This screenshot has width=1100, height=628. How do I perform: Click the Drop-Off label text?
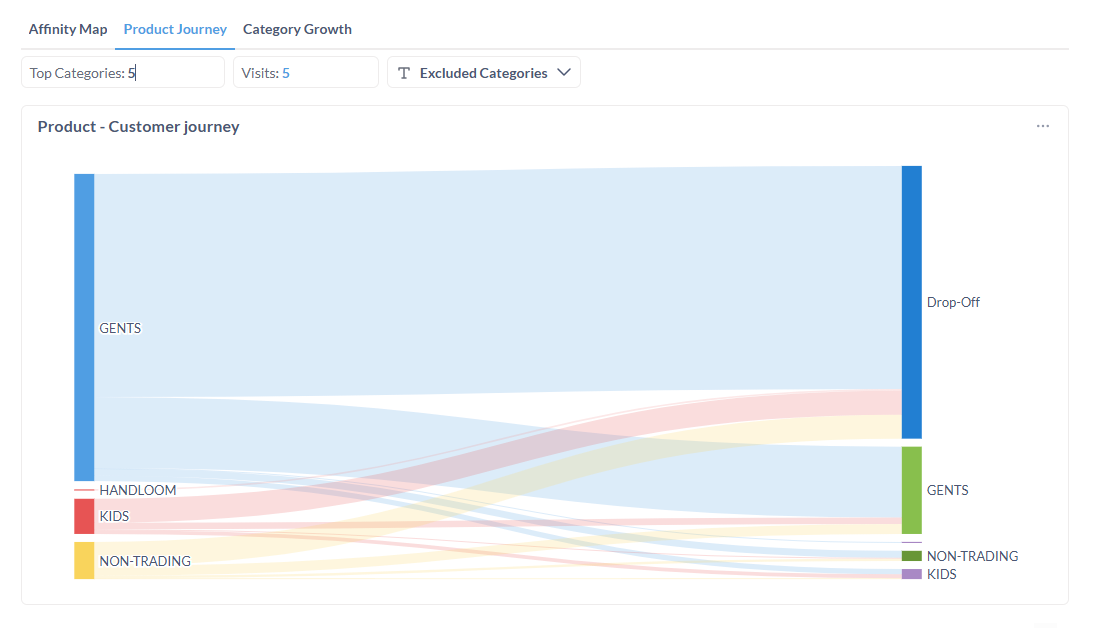pos(953,302)
